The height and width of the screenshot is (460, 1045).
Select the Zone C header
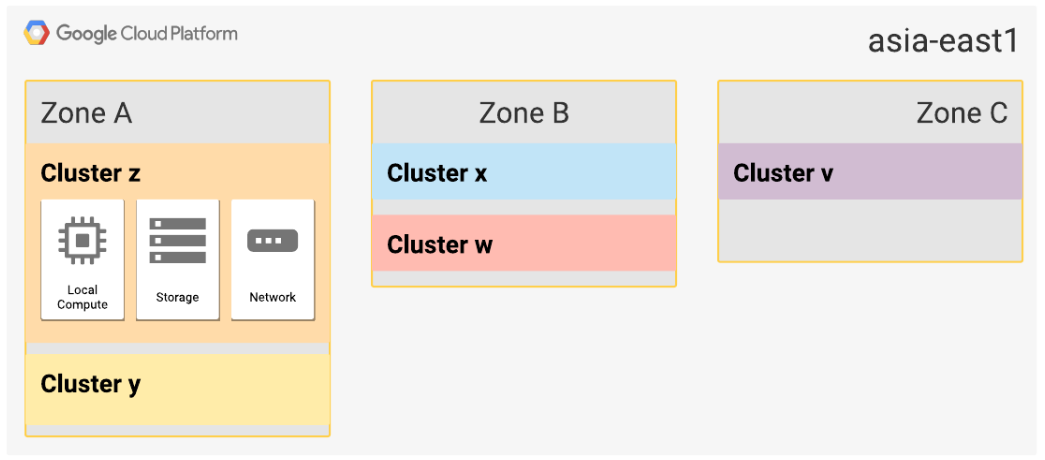(870, 113)
